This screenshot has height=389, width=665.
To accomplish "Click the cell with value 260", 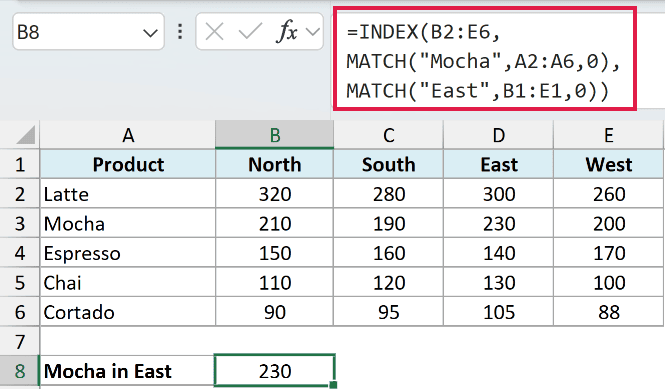I will [608, 194].
